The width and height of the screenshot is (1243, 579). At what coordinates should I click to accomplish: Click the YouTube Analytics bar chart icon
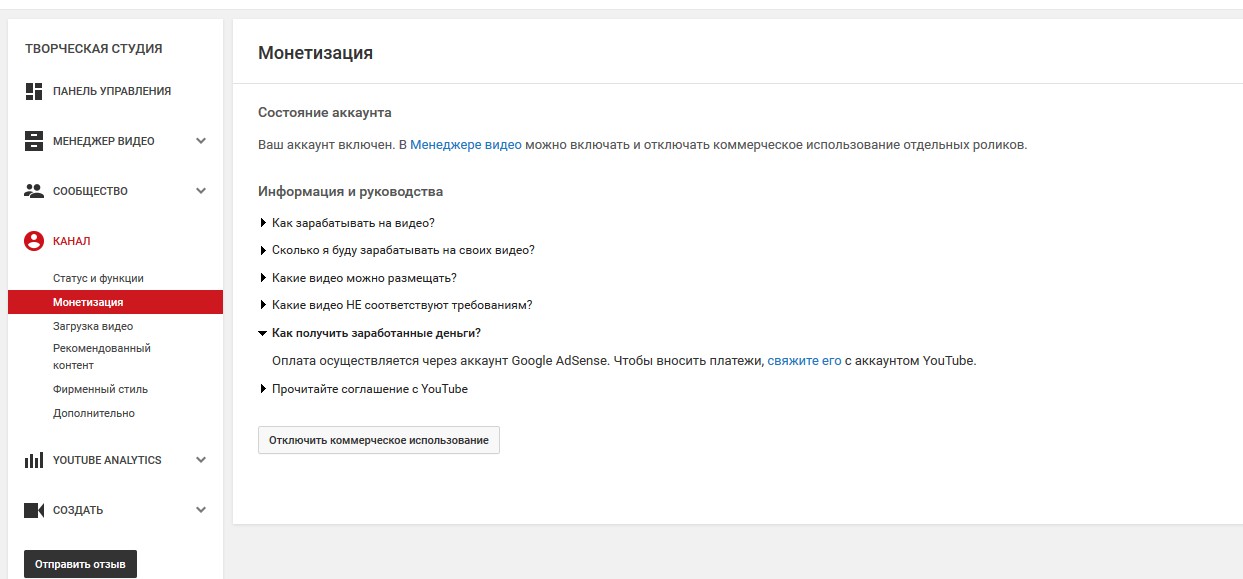click(x=34, y=460)
